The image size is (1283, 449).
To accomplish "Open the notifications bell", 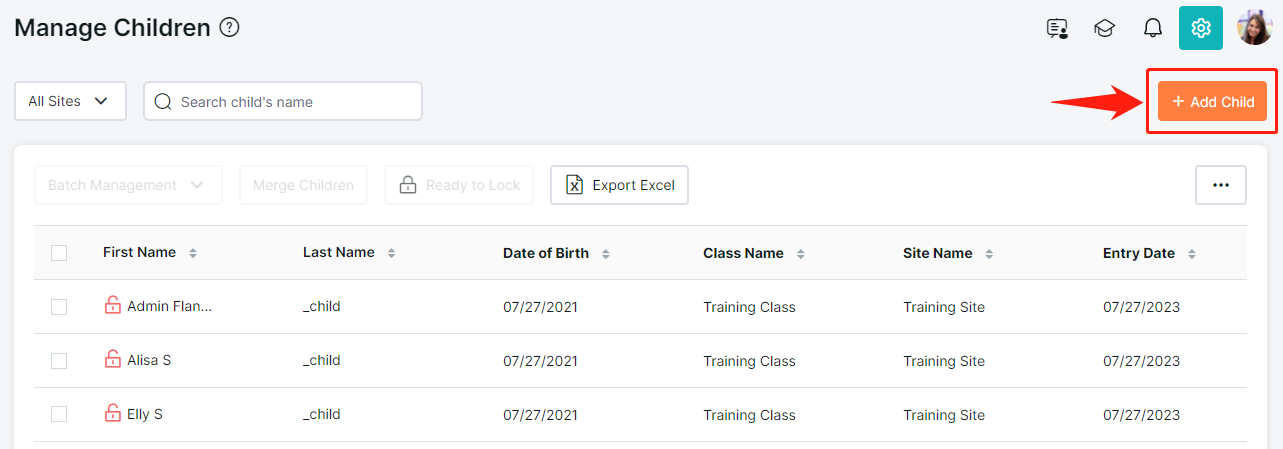I will tap(1152, 28).
